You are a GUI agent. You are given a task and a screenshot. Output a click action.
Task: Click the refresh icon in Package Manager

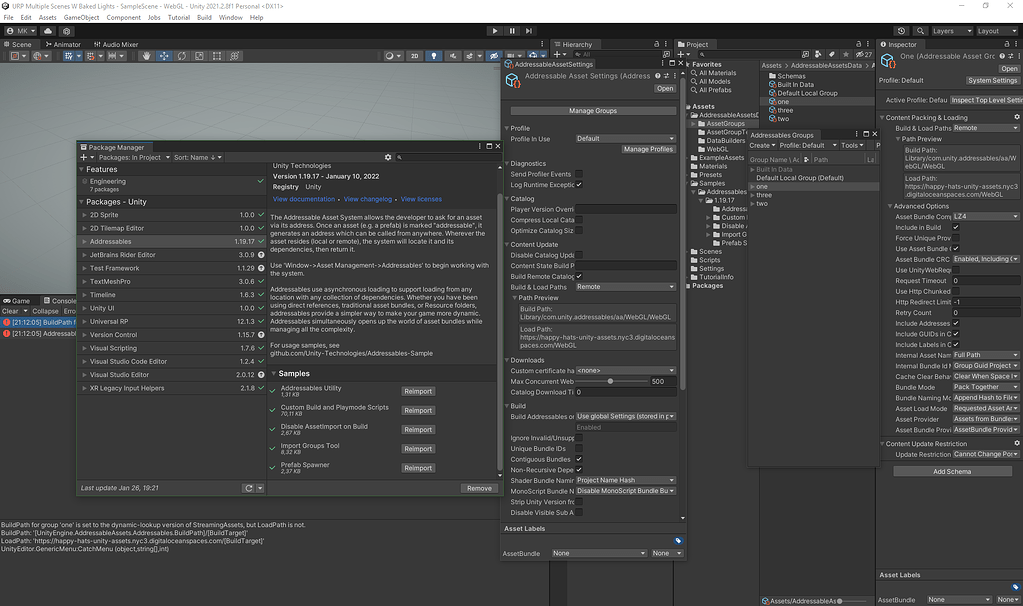248,487
